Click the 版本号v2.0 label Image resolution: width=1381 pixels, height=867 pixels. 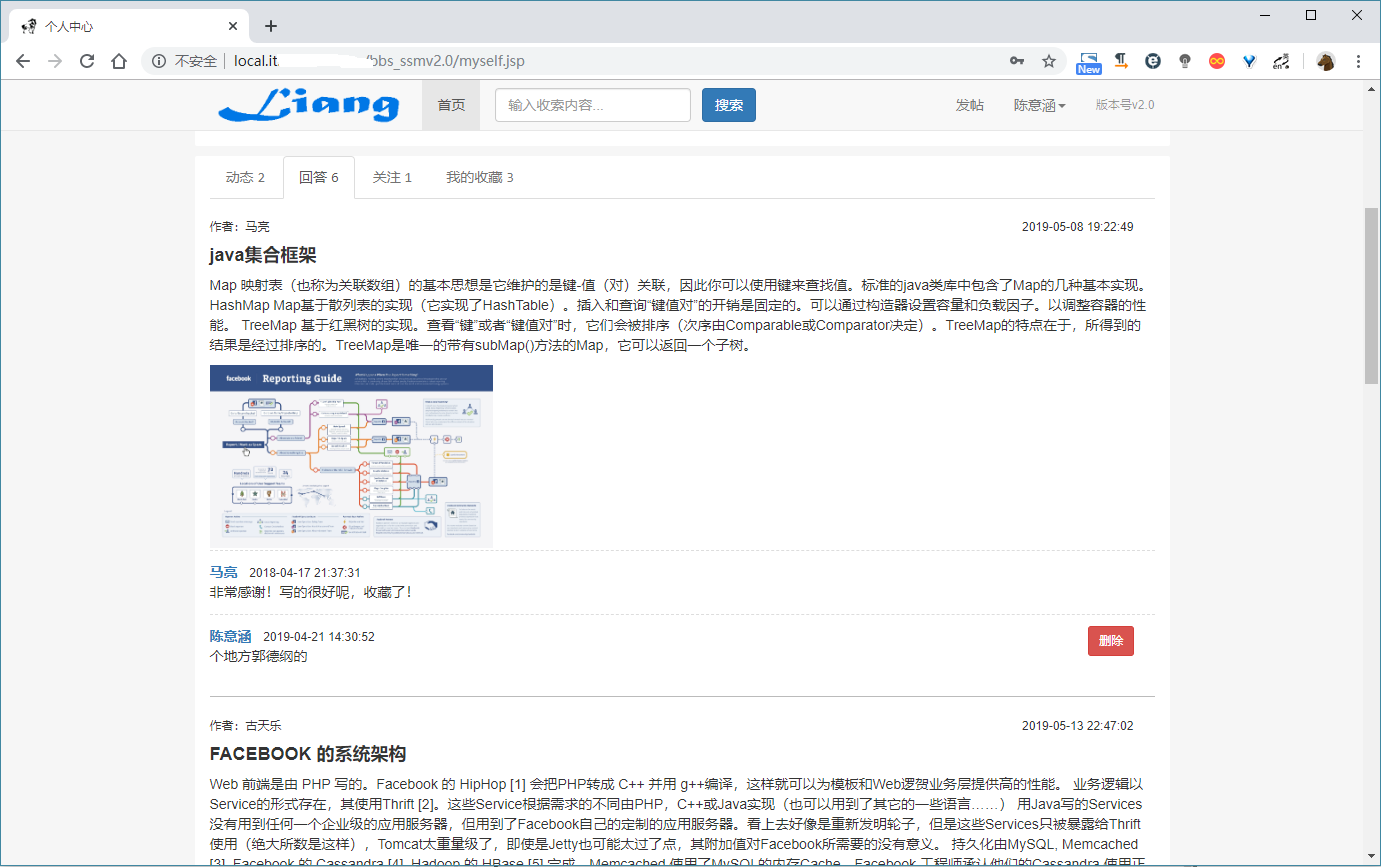click(1125, 105)
